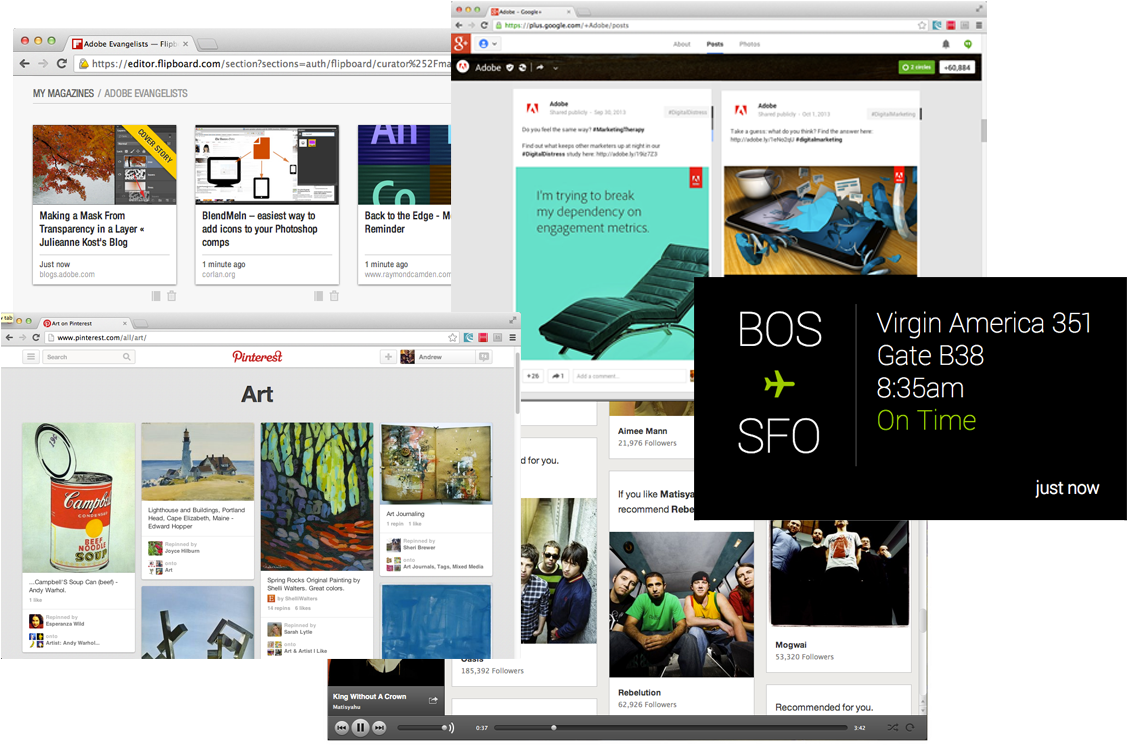Share the King Without A Crown track
Image resolution: width=1127 pixels, height=745 pixels.
[433, 700]
